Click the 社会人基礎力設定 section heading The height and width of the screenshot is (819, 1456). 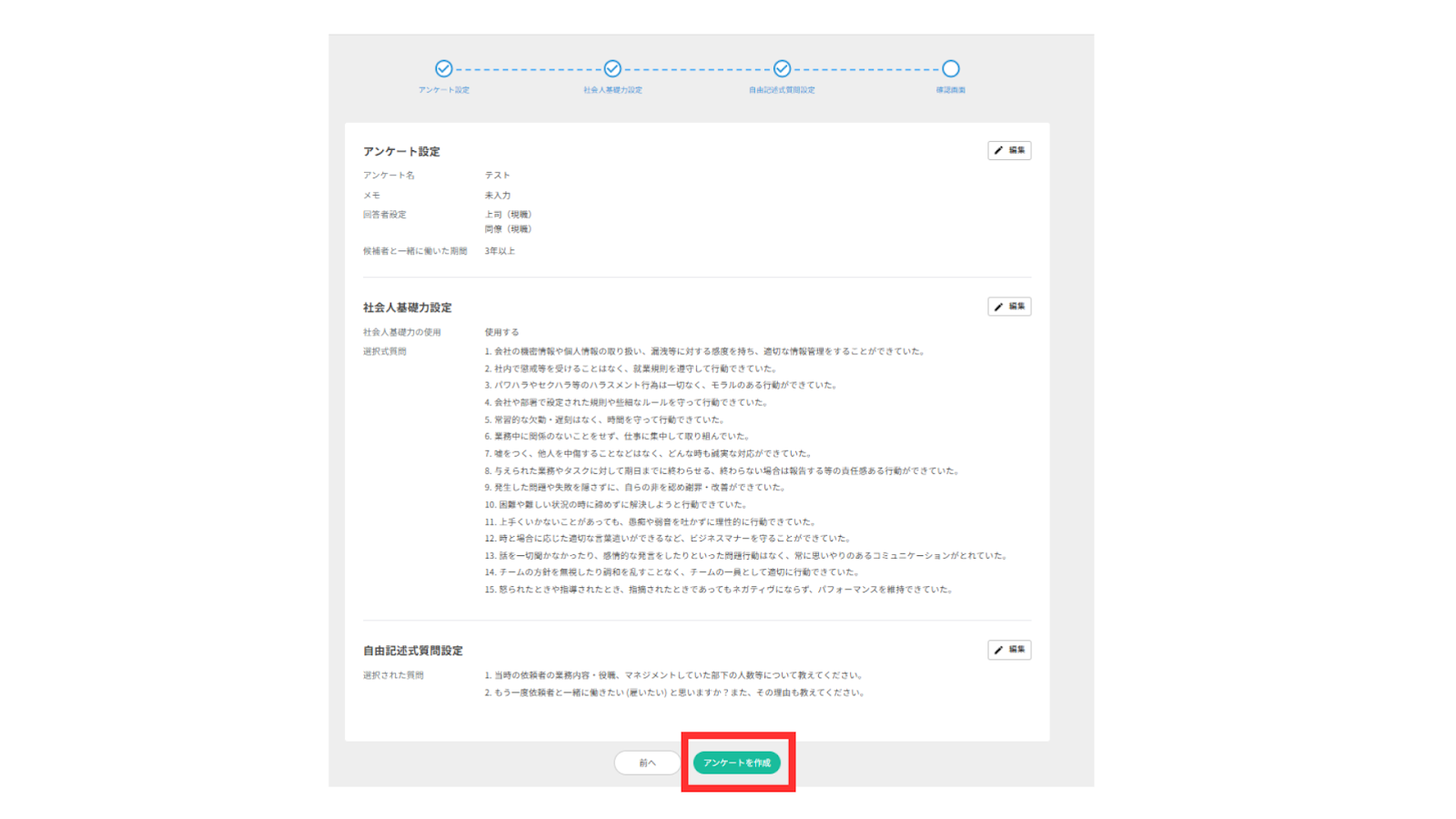407,308
